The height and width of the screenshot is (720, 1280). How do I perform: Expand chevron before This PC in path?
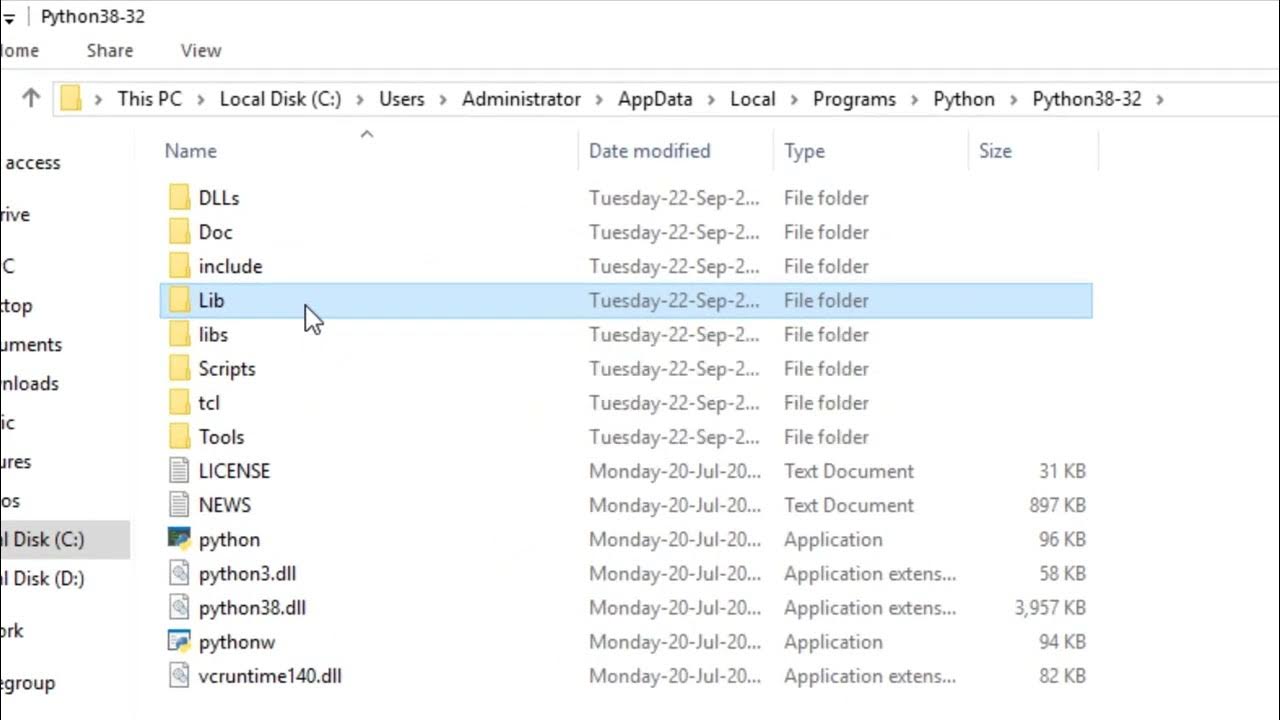point(98,99)
